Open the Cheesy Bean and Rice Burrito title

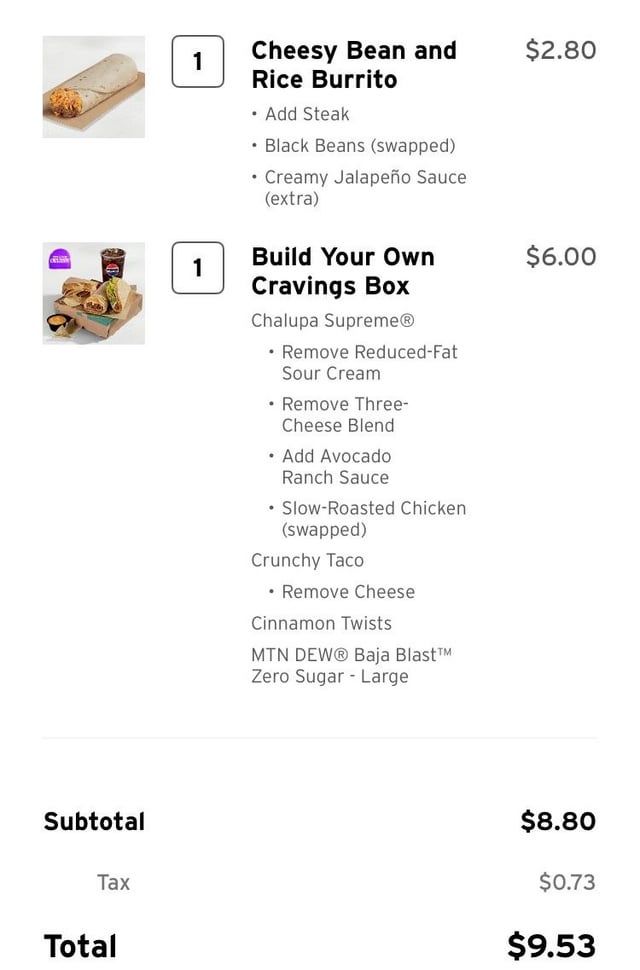coord(353,65)
